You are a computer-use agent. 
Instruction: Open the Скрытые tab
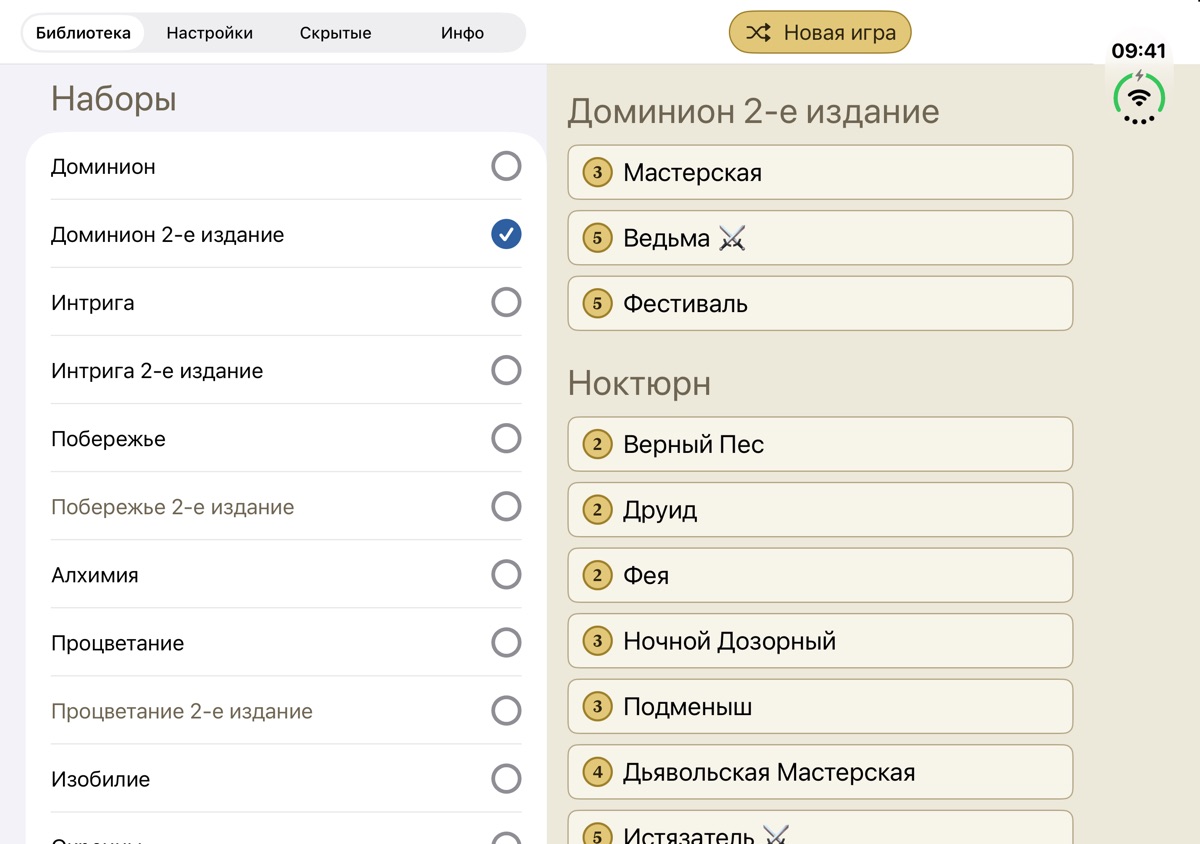pos(335,32)
